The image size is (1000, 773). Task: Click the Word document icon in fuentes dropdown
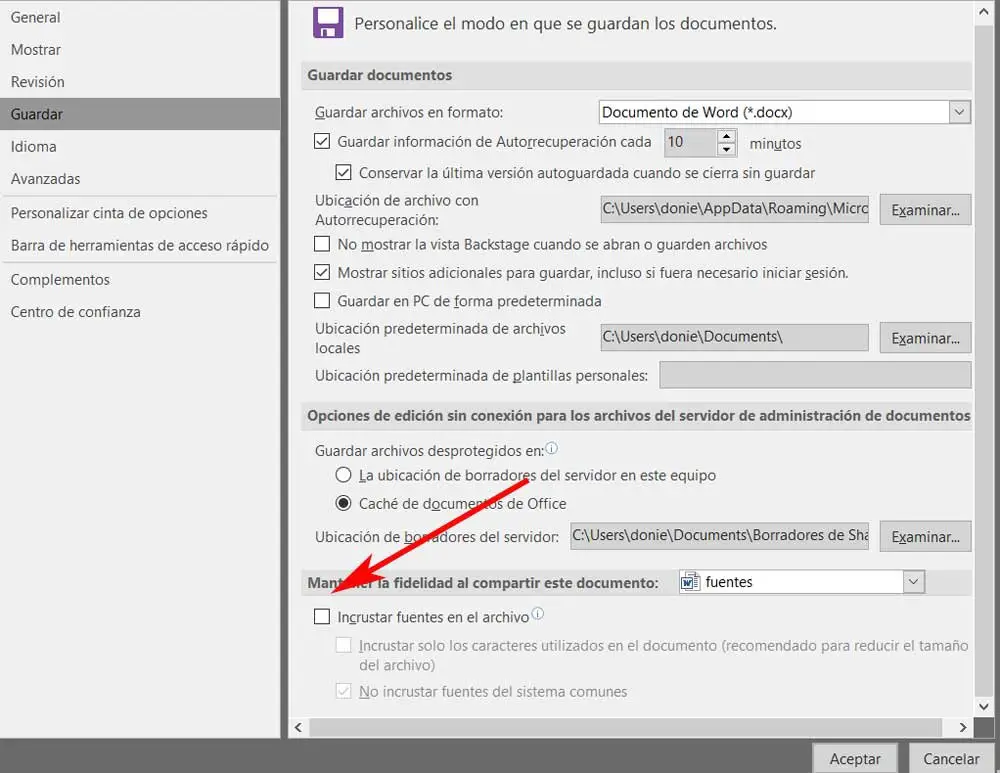689,582
